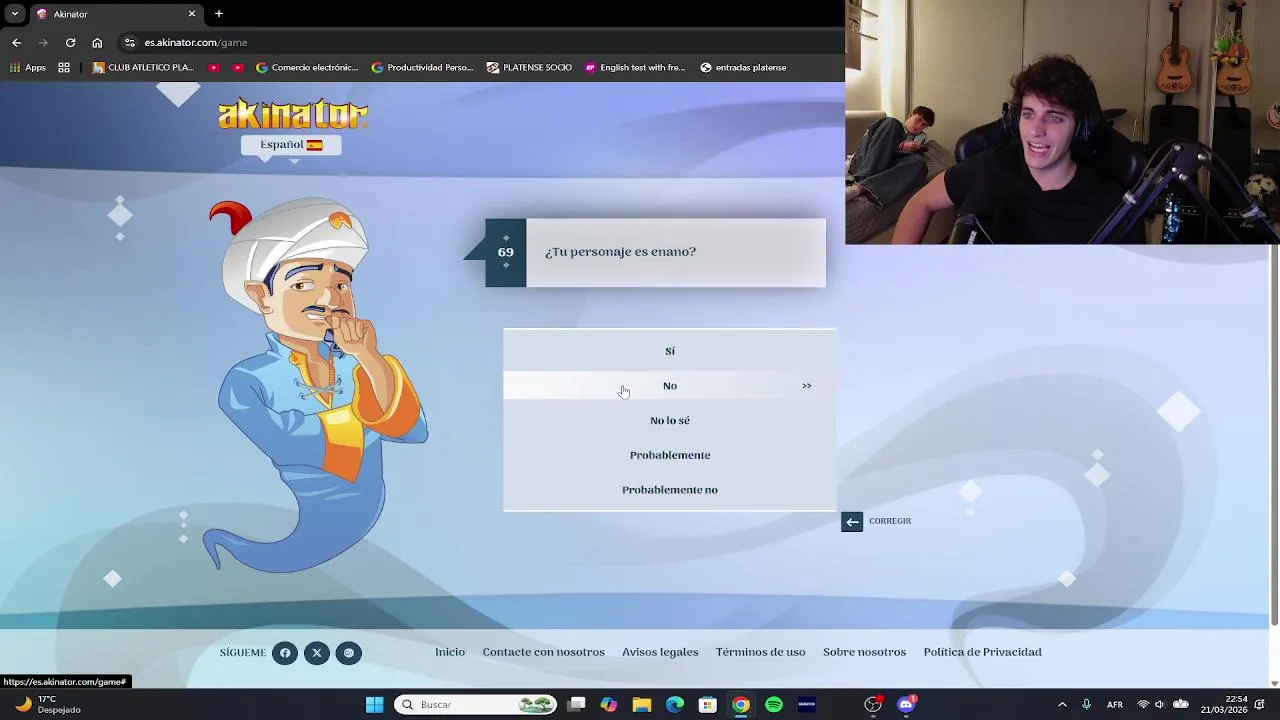This screenshot has height=720, width=1280.
Task: Open "Contacte con nosotros" link
Action: (543, 652)
